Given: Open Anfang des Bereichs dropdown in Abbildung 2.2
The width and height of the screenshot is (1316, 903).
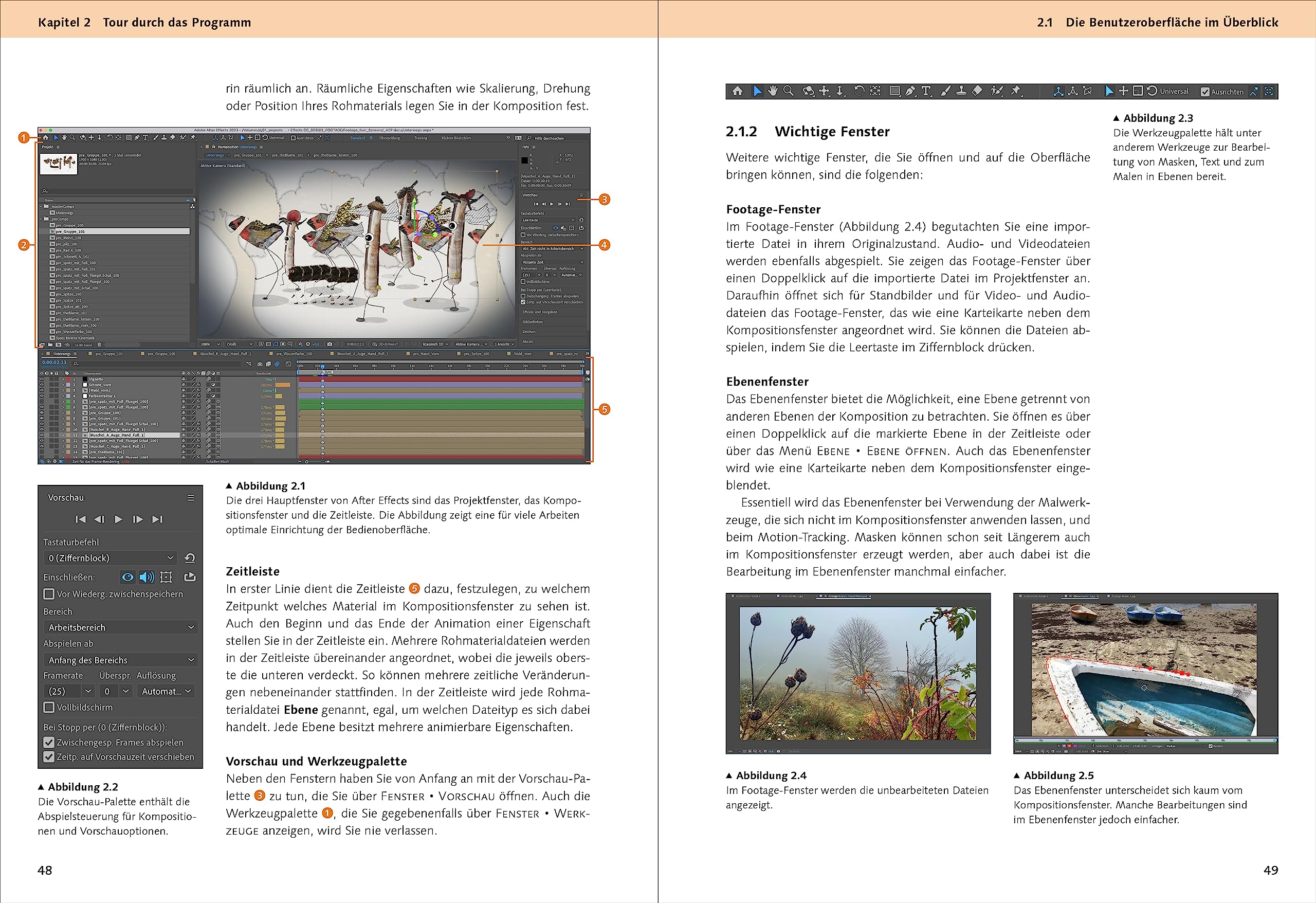Looking at the screenshot, I should pyautogui.click(x=121, y=660).
